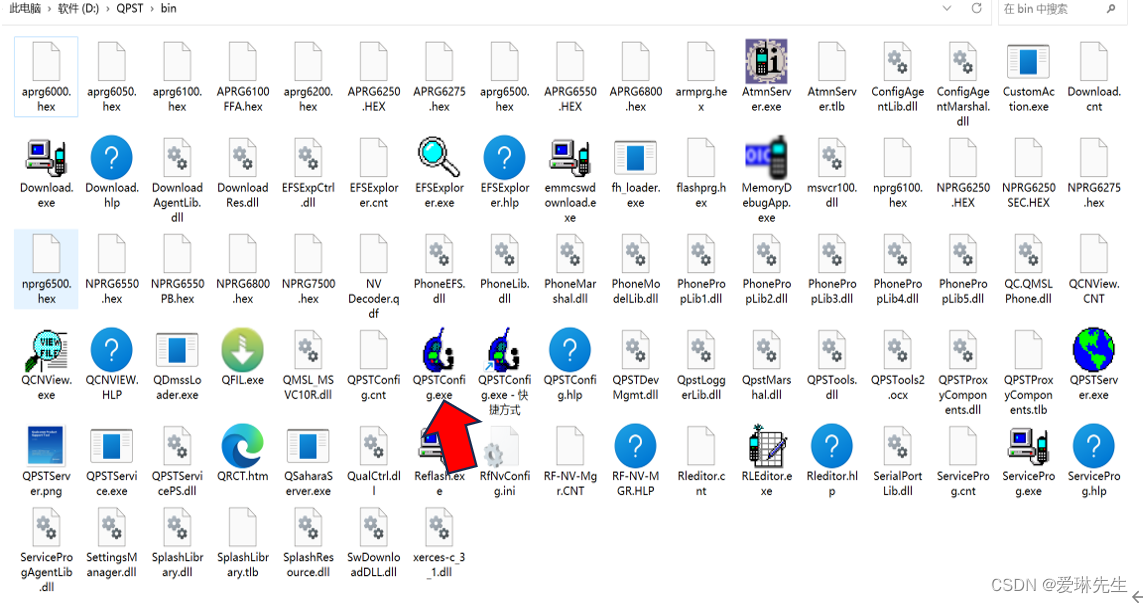Select the green QFIL.exe download icon

pos(243,350)
